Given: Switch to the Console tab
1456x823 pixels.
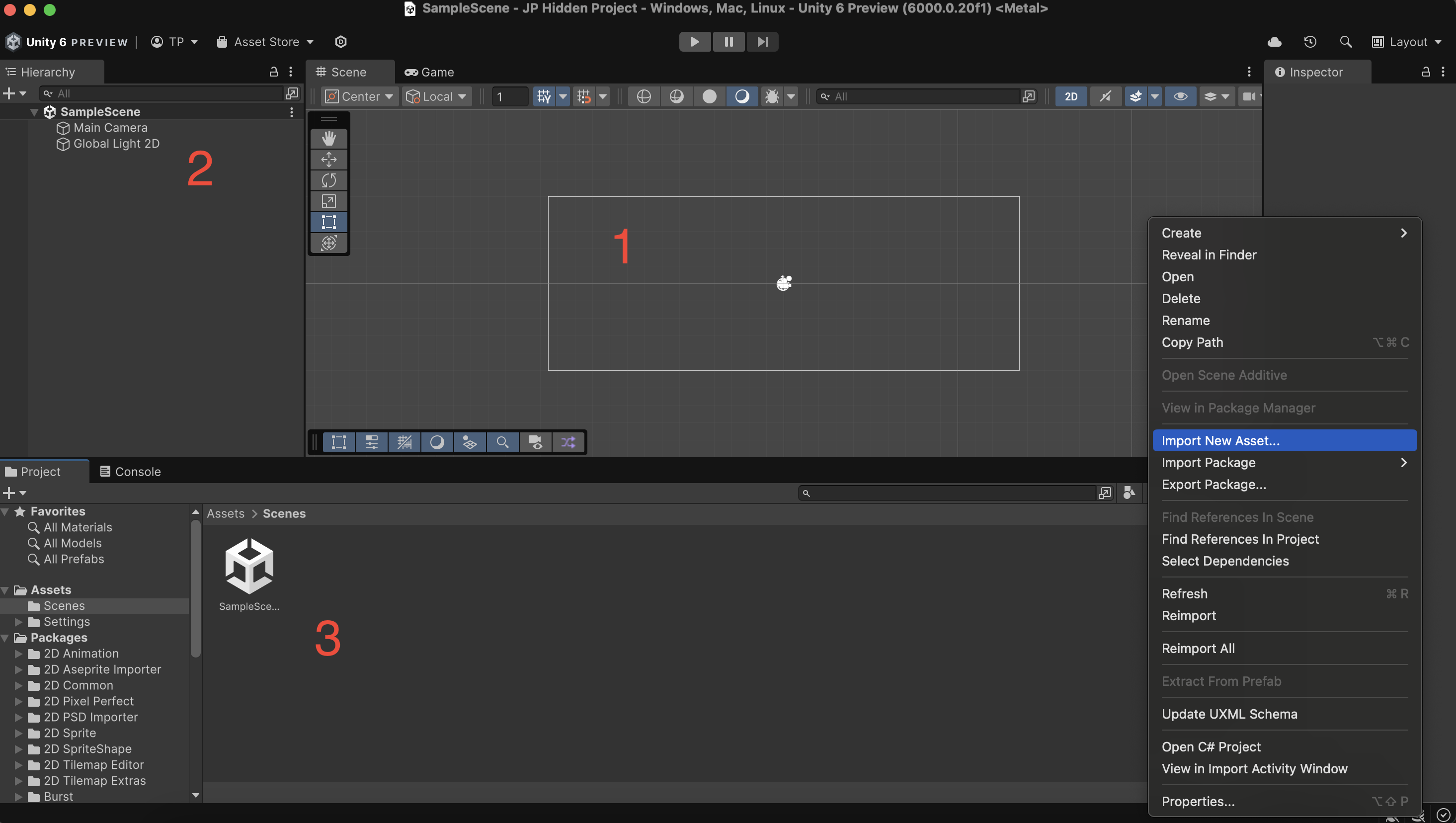Looking at the screenshot, I should coord(131,472).
